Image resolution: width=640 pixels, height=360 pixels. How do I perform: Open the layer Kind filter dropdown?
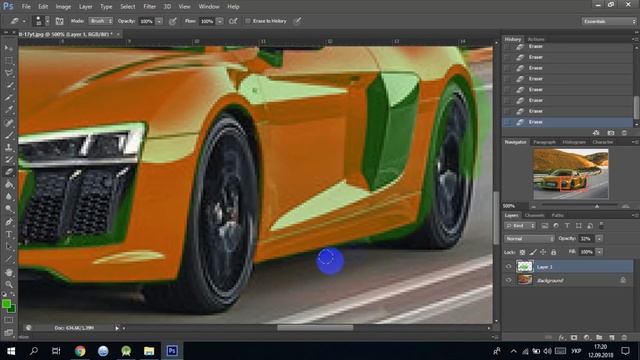[x=520, y=226]
